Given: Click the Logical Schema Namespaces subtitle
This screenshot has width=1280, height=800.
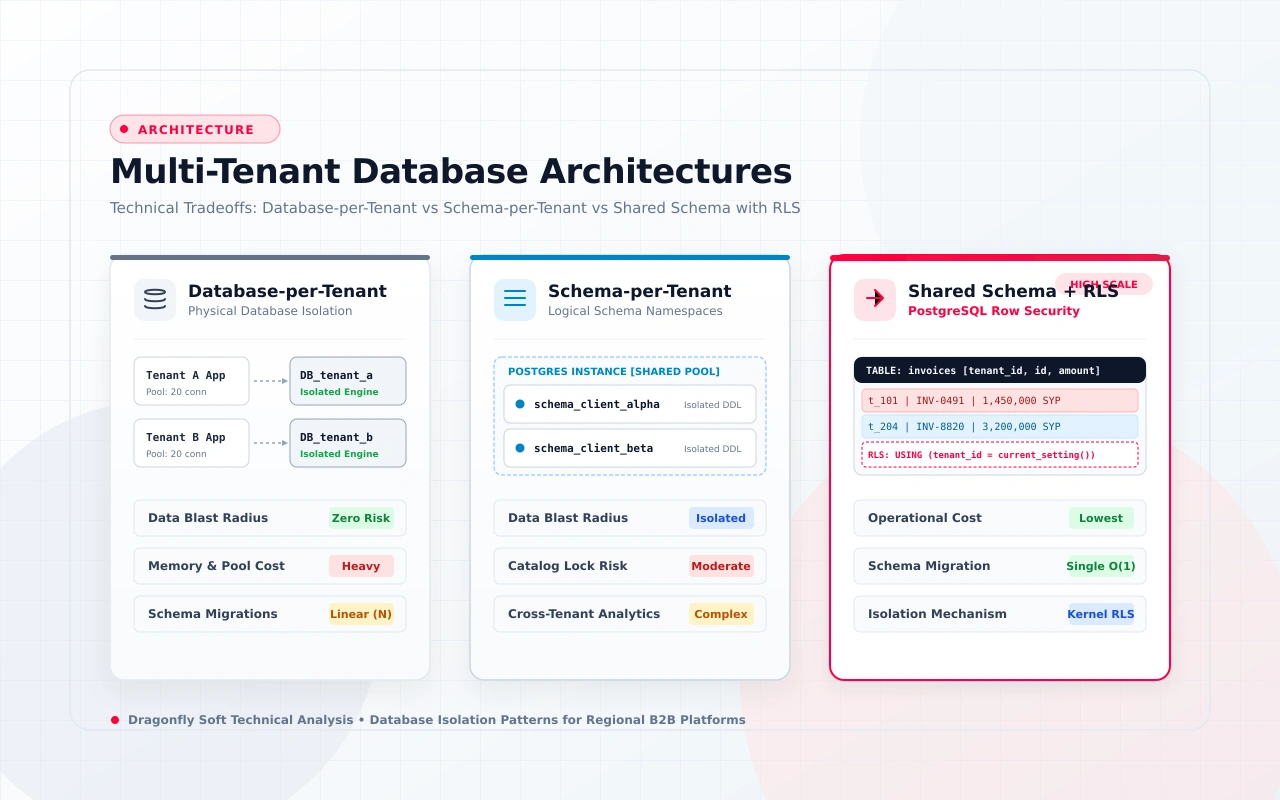Looking at the screenshot, I should [x=635, y=311].
